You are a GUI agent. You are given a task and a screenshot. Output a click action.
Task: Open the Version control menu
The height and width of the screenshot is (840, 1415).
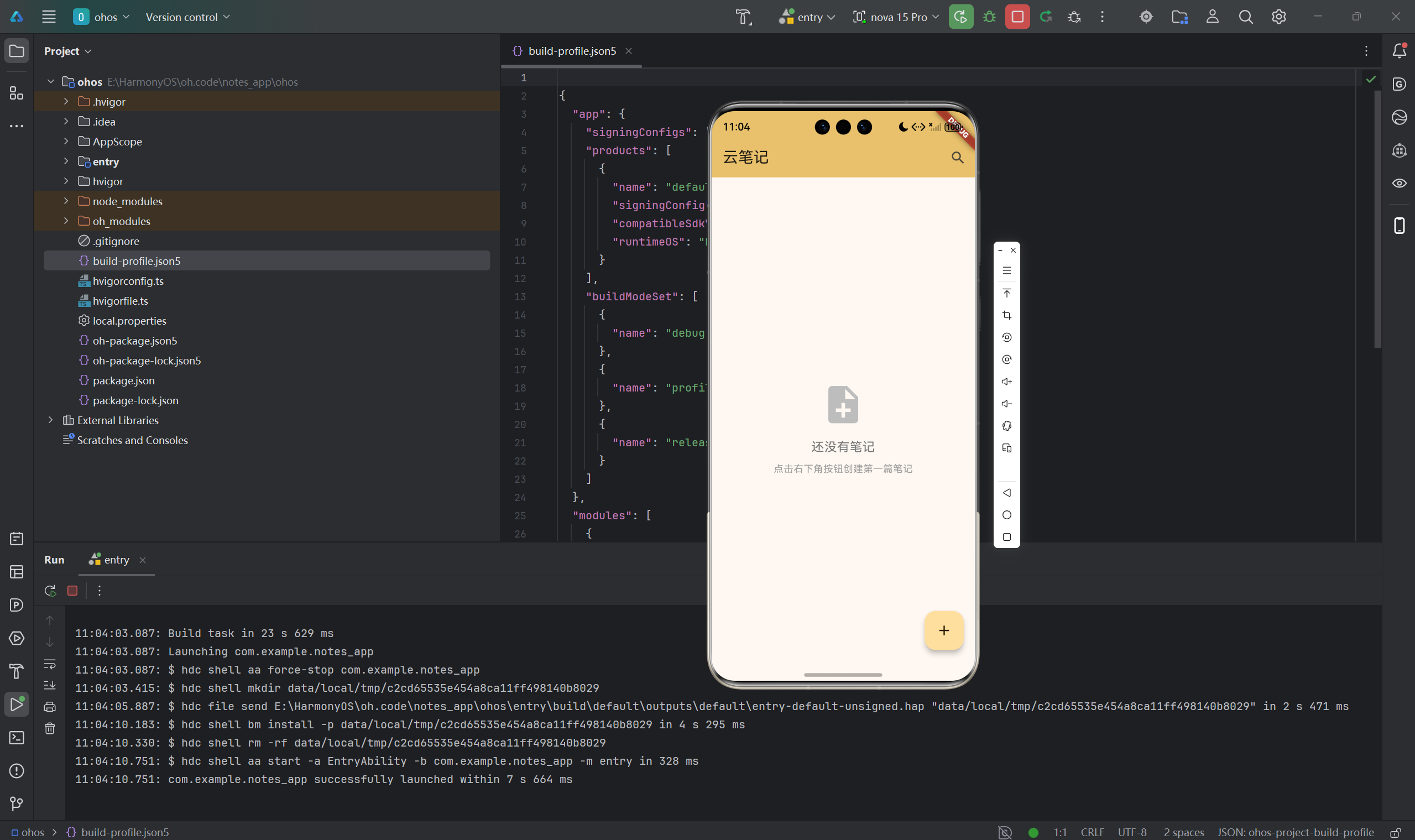[x=187, y=17]
